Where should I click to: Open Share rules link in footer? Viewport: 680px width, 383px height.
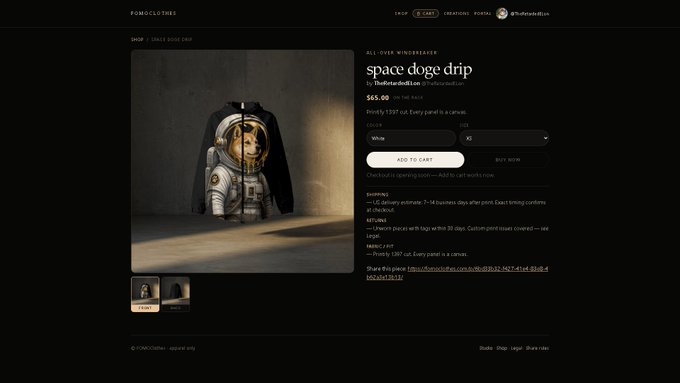click(x=537, y=348)
